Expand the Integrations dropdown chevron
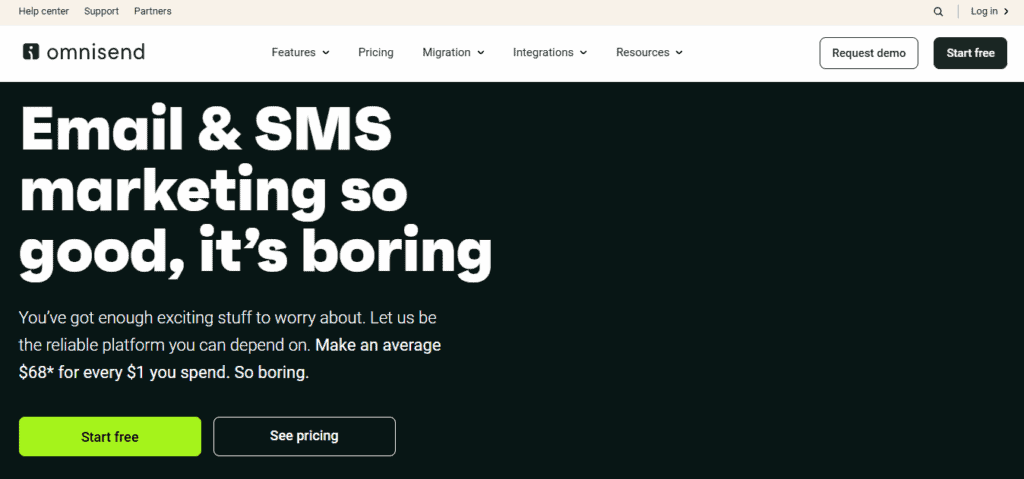The height and width of the screenshot is (479, 1024). tap(583, 53)
